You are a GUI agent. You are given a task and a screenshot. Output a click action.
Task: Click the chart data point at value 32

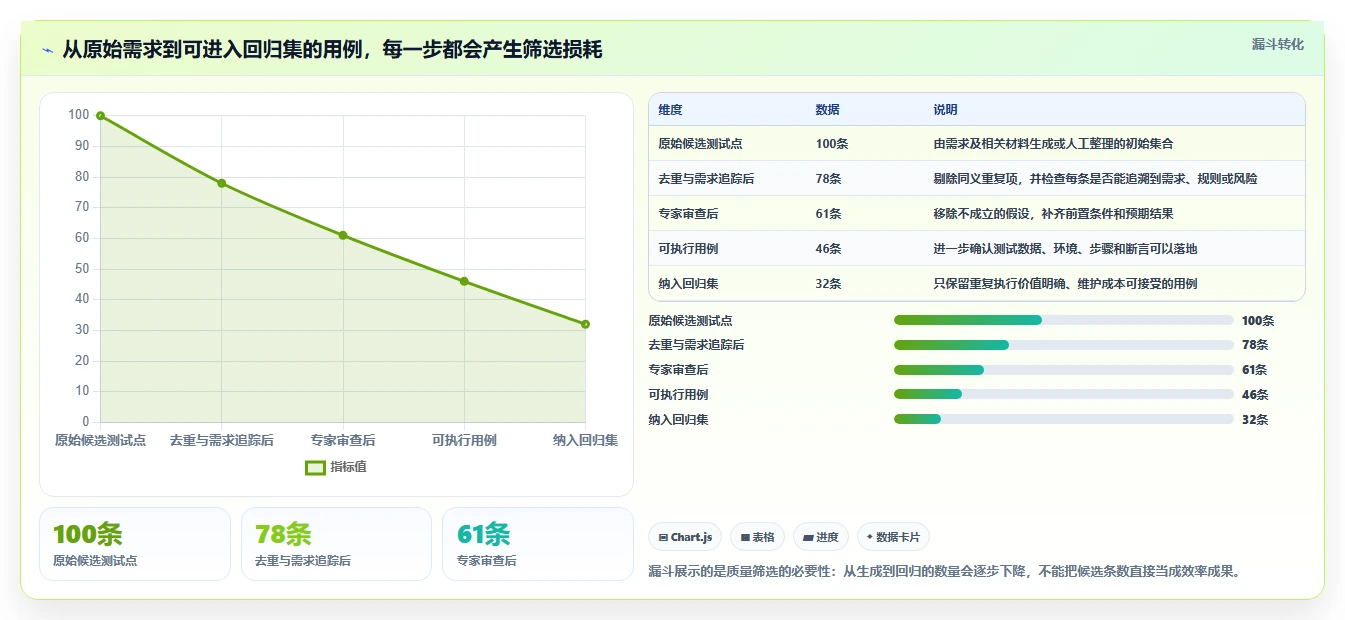point(585,324)
